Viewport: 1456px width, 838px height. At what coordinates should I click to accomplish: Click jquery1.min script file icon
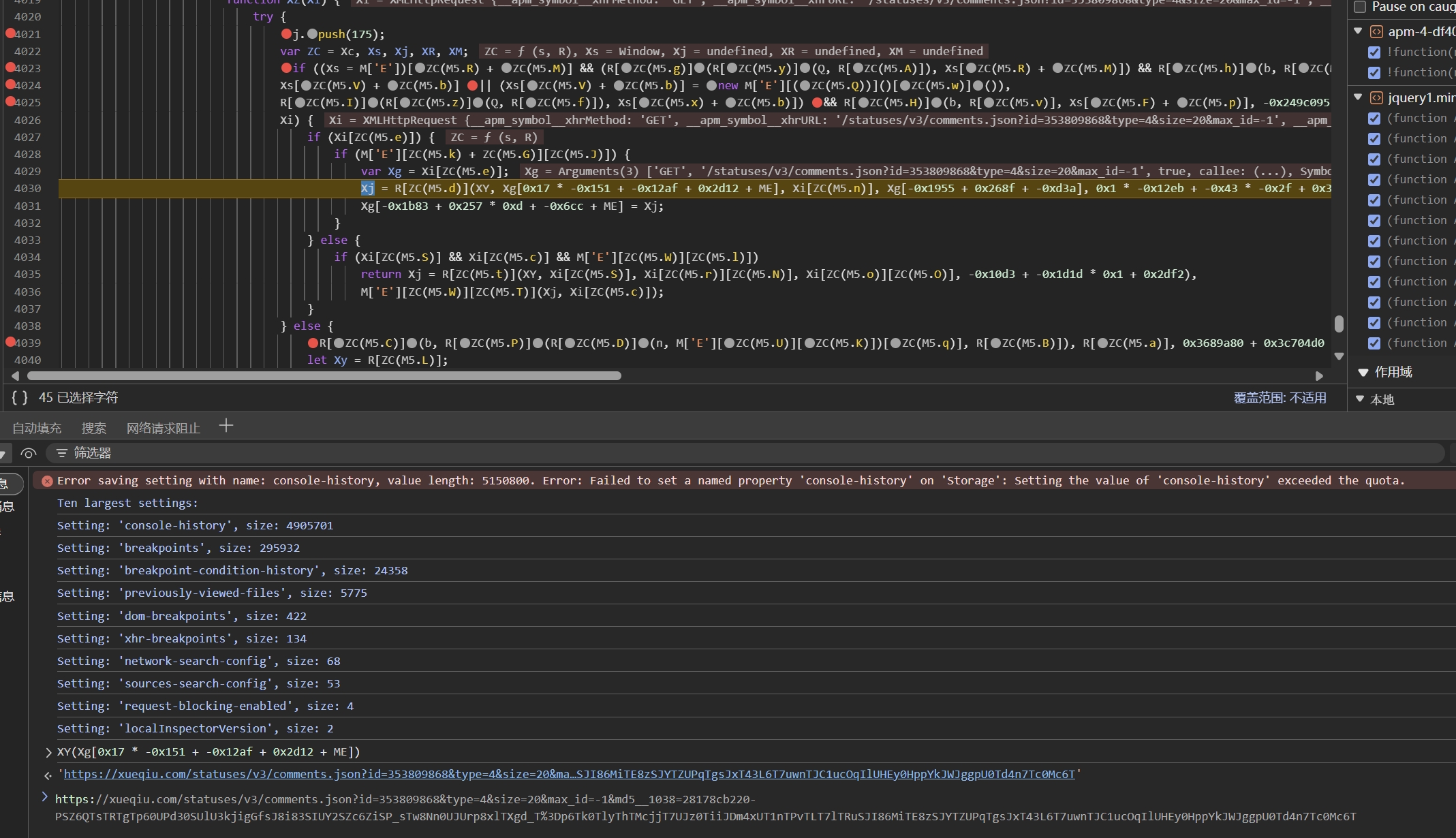point(1376,97)
